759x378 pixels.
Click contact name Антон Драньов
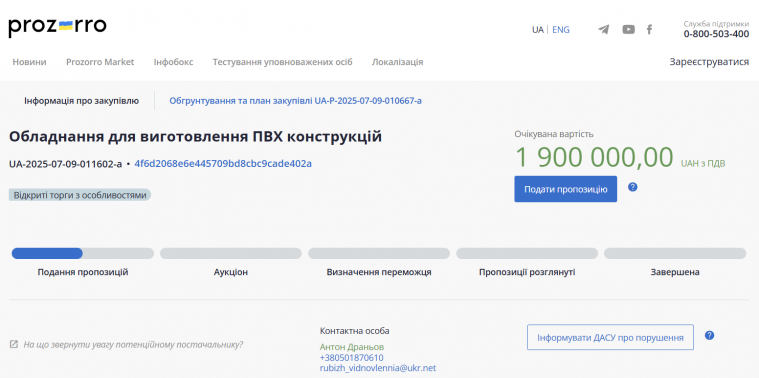[352, 347]
